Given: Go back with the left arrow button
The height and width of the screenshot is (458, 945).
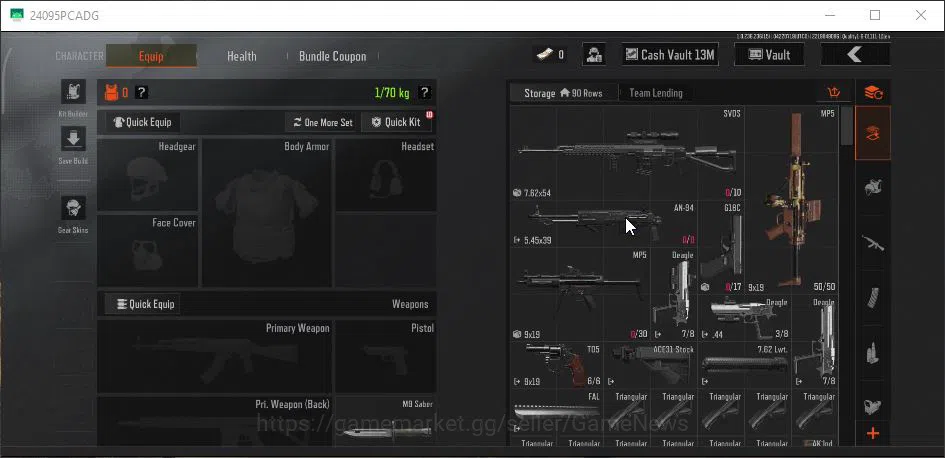Looking at the screenshot, I should pyautogui.click(x=855, y=55).
